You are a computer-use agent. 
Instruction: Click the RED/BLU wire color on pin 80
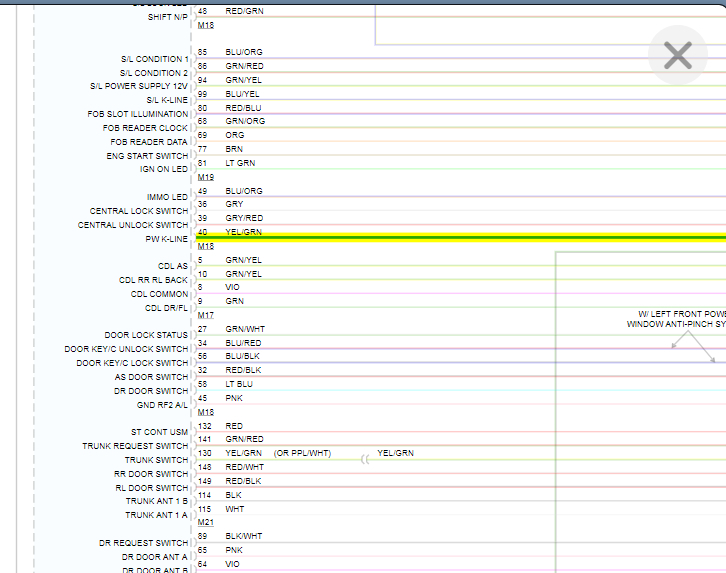[244, 108]
